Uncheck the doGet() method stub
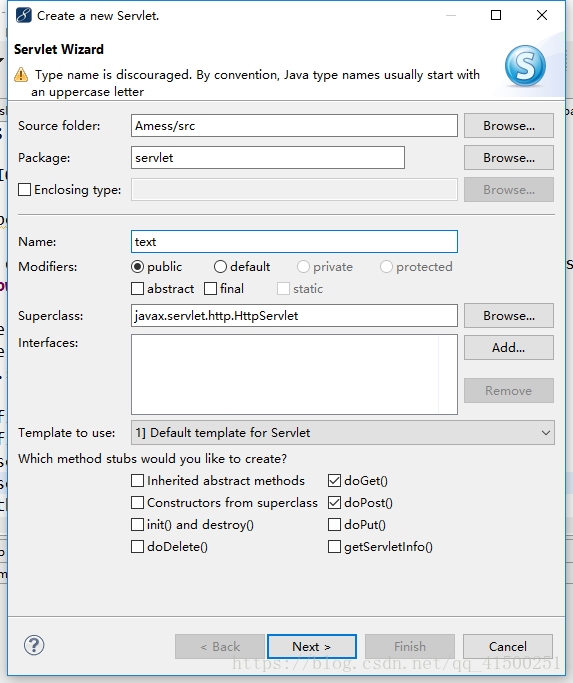Screen dimensions: 573x683 click(334, 480)
